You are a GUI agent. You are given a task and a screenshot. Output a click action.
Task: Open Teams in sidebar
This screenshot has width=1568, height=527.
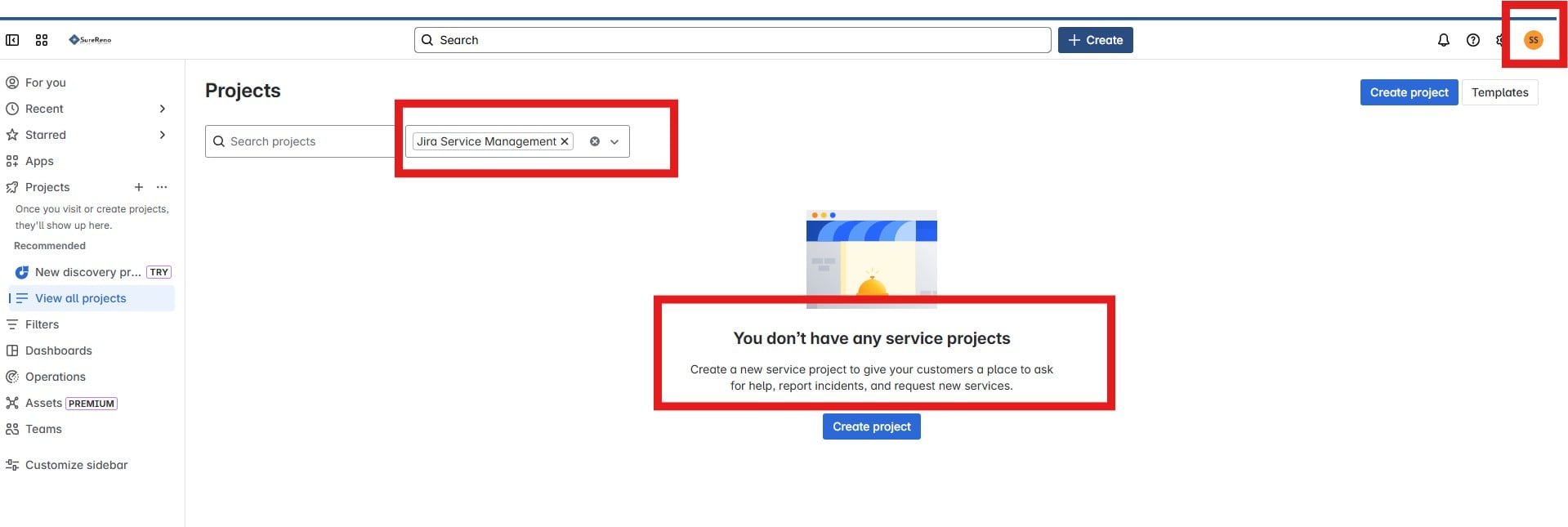(43, 429)
